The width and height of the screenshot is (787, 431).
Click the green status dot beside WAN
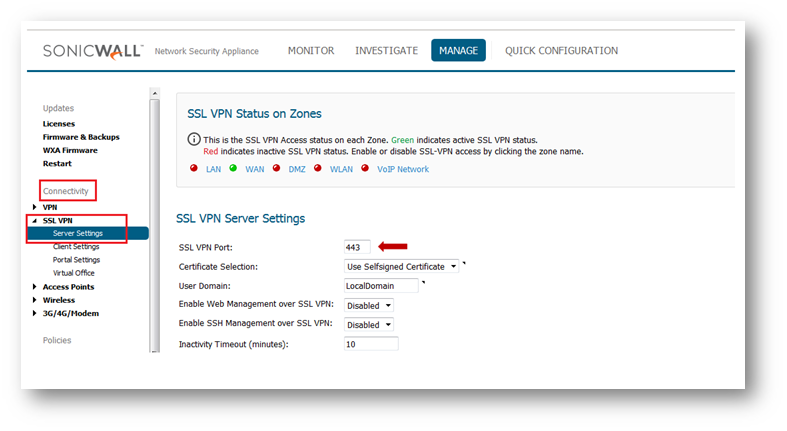(x=233, y=168)
